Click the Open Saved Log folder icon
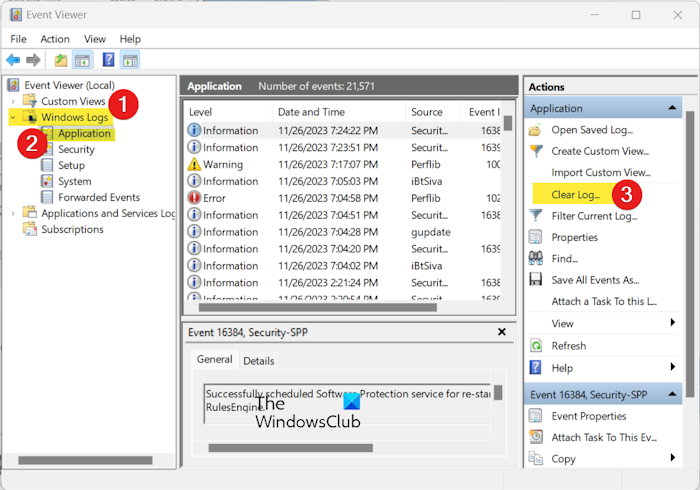This screenshot has width=700, height=490. 535,130
